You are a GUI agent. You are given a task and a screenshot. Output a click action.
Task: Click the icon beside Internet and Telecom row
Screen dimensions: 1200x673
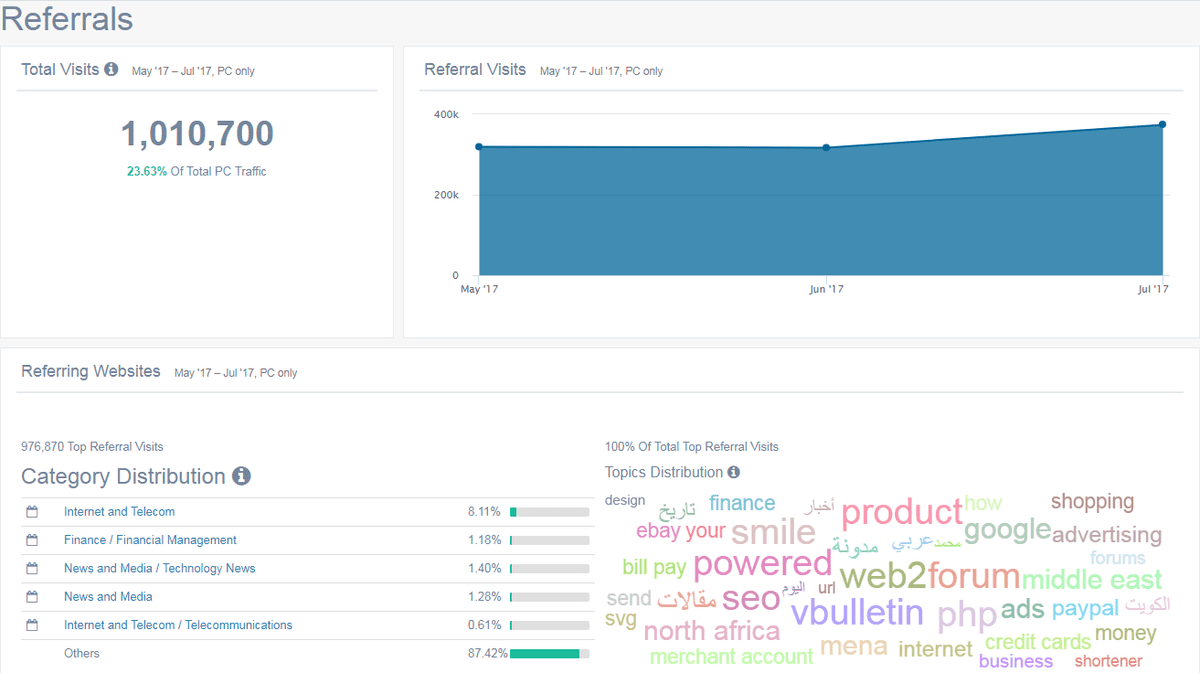point(32,512)
